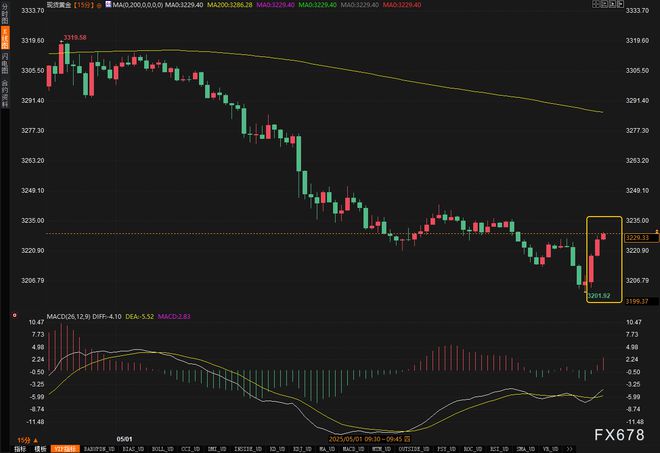Switch to the VR_UD indicator
Image resolution: width=660 pixels, height=453 pixels.
point(551,449)
